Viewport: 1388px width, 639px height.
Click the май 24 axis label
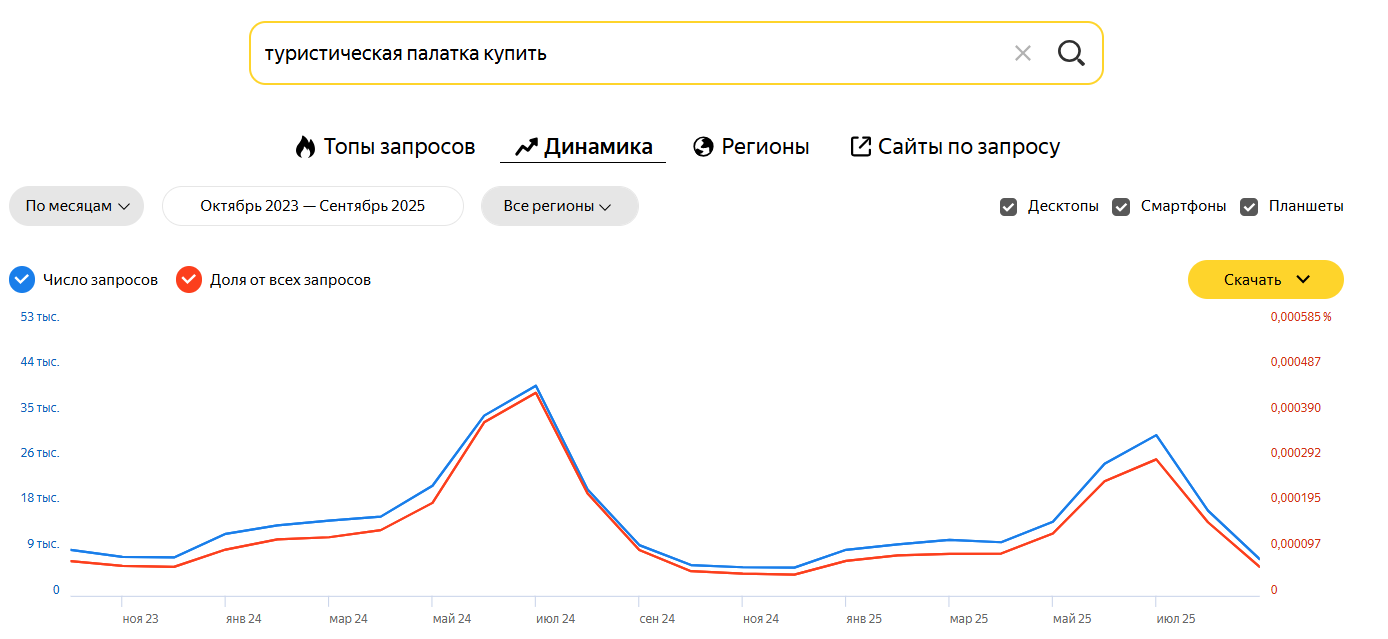pyautogui.click(x=452, y=619)
